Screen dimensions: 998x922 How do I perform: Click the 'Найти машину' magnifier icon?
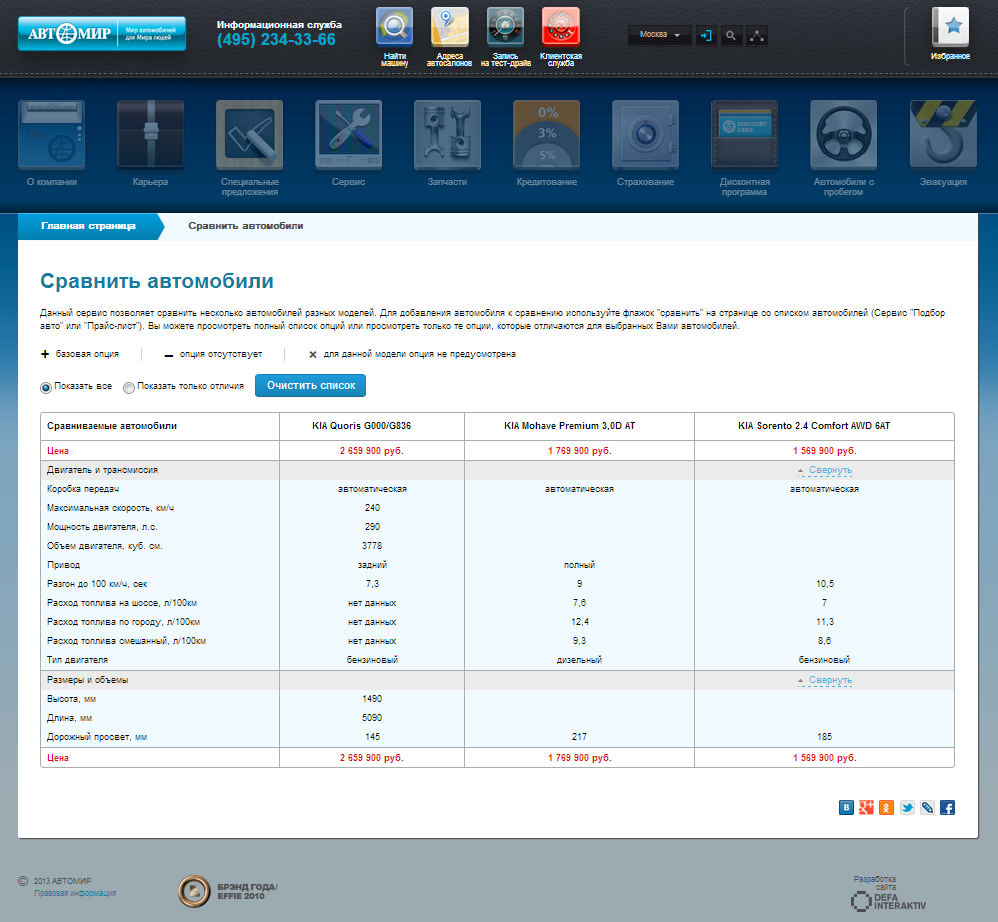[x=394, y=27]
